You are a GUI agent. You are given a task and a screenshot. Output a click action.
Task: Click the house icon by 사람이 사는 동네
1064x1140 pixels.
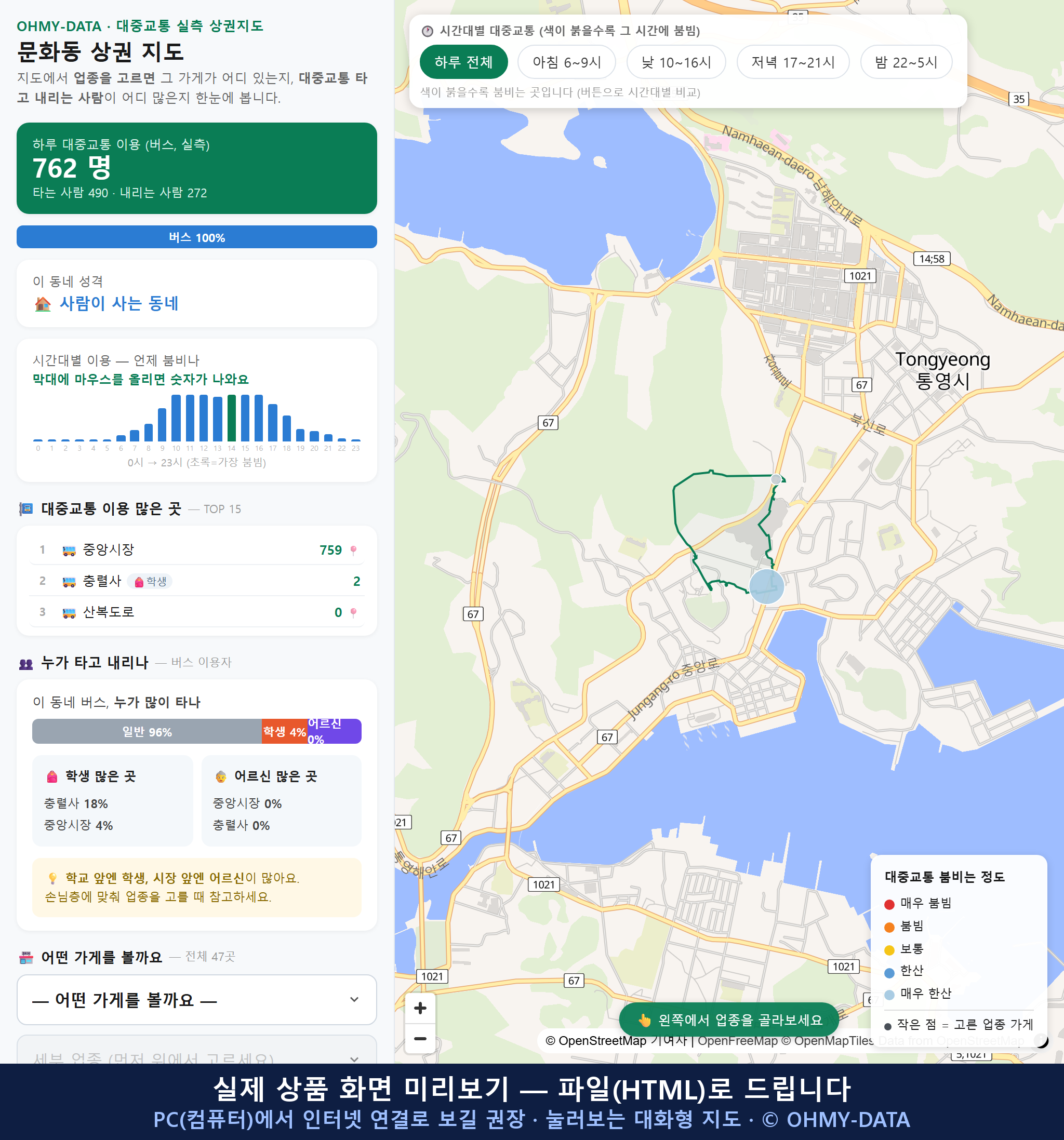(x=43, y=303)
